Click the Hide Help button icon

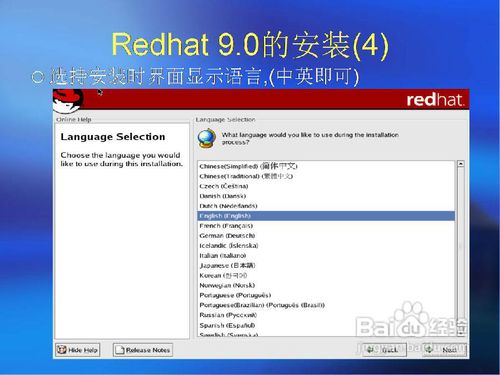click(x=62, y=350)
